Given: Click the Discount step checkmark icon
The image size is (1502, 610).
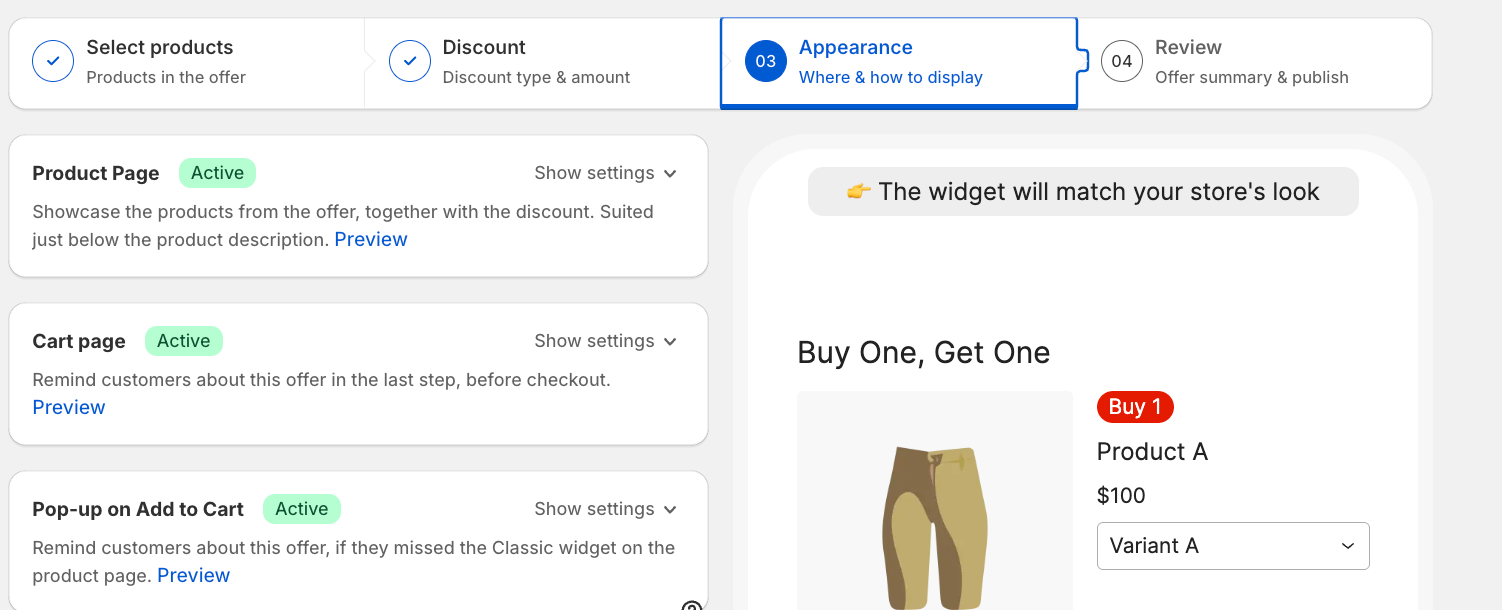Looking at the screenshot, I should click(x=410, y=61).
